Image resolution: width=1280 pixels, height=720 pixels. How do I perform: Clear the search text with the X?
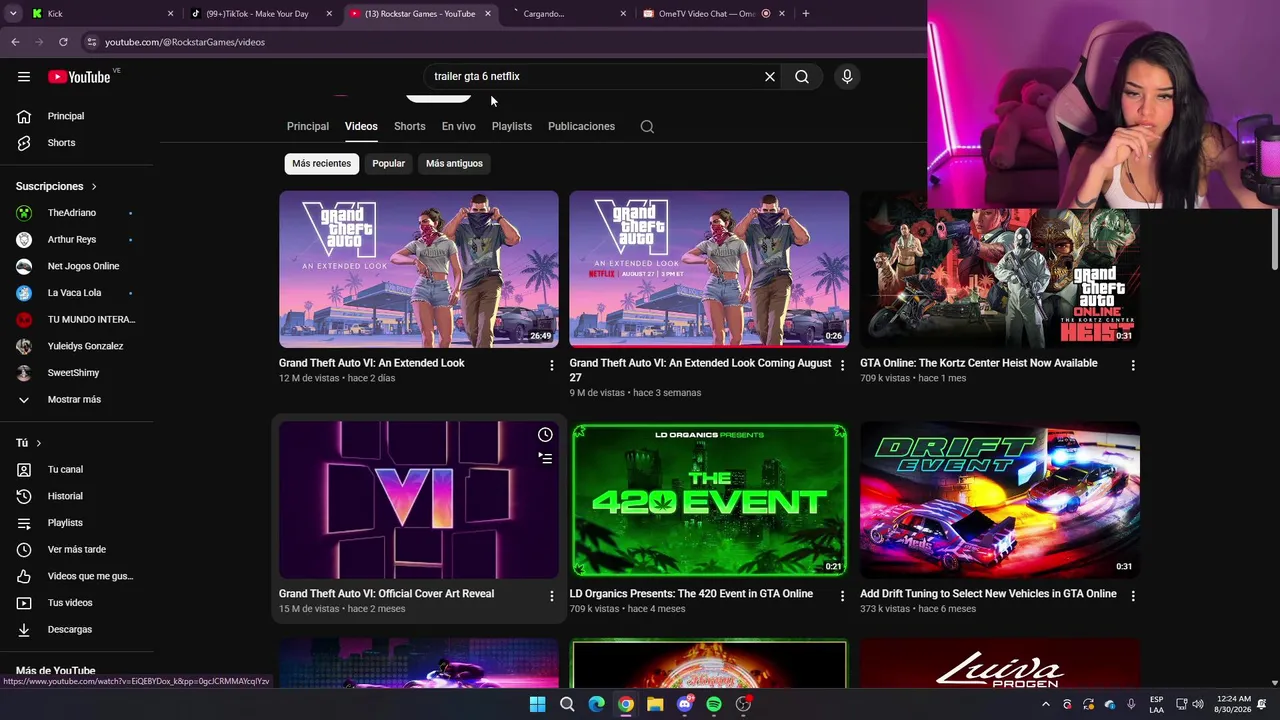coord(770,77)
